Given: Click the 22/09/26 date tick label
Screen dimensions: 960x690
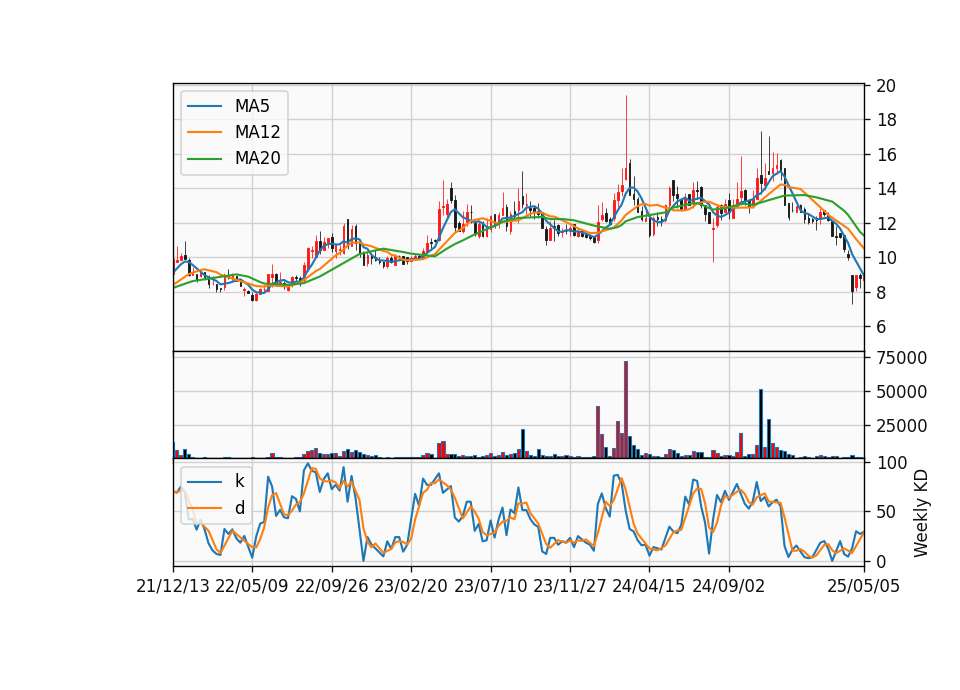Looking at the screenshot, I should point(332,586).
